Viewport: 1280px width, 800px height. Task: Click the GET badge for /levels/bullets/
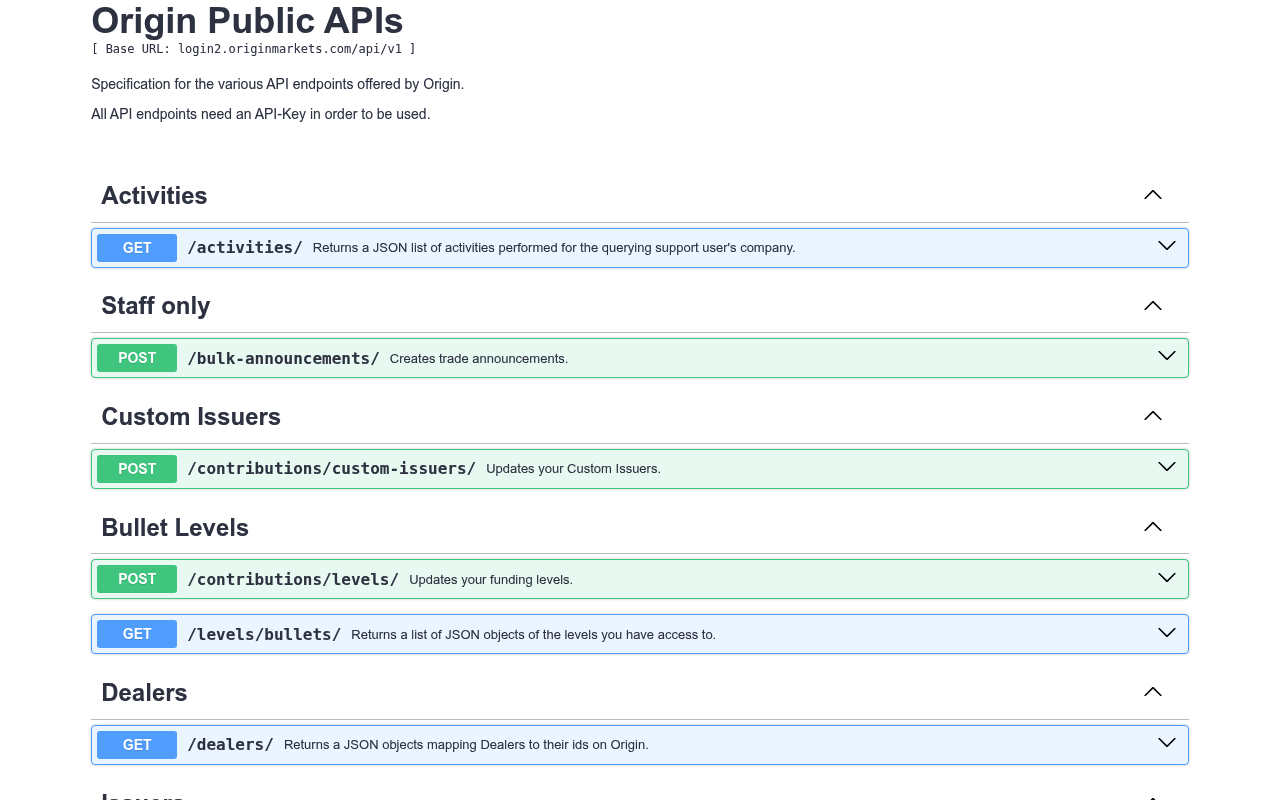pos(137,634)
